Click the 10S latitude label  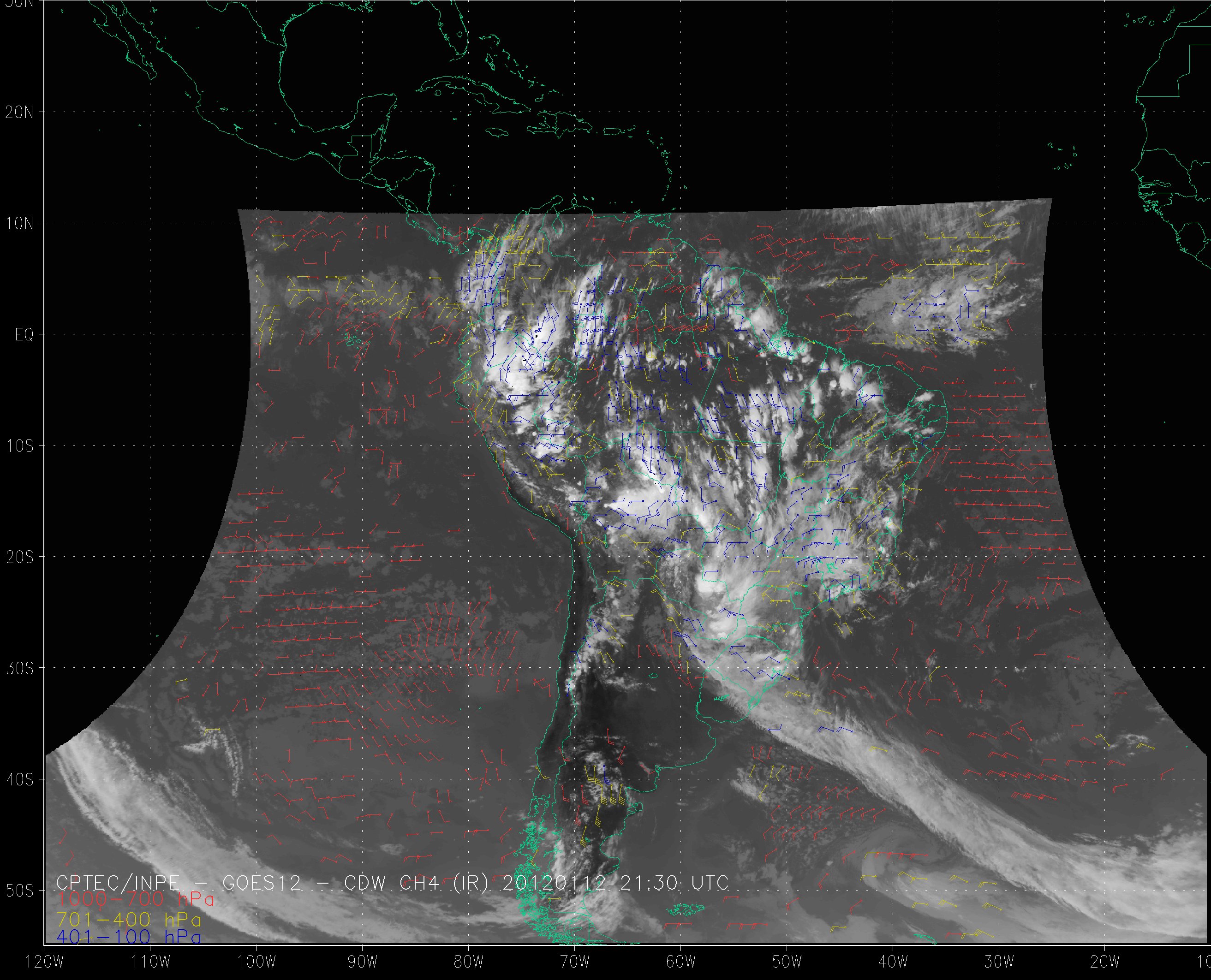pyautogui.click(x=19, y=446)
